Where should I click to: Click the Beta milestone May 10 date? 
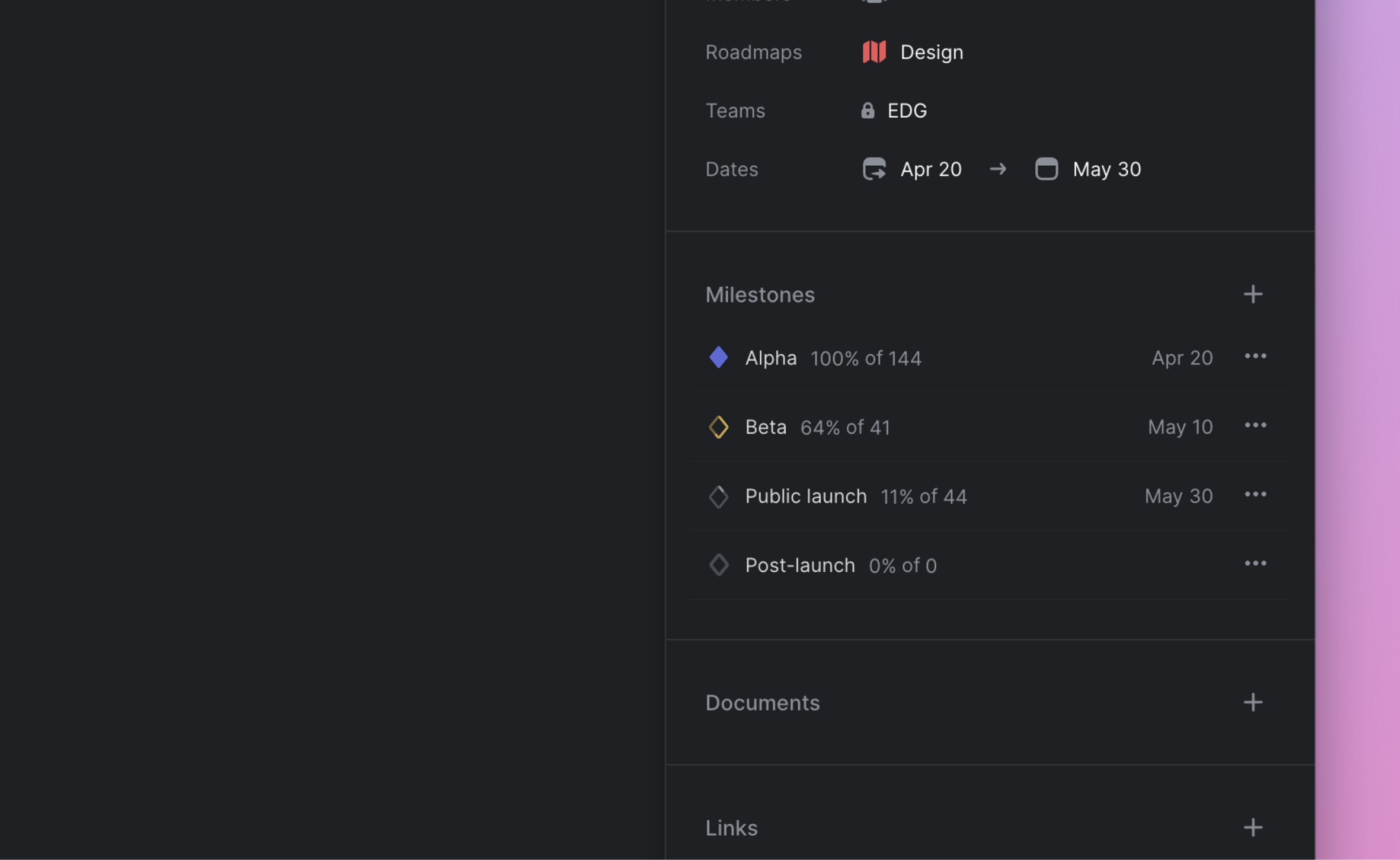pyautogui.click(x=1180, y=426)
